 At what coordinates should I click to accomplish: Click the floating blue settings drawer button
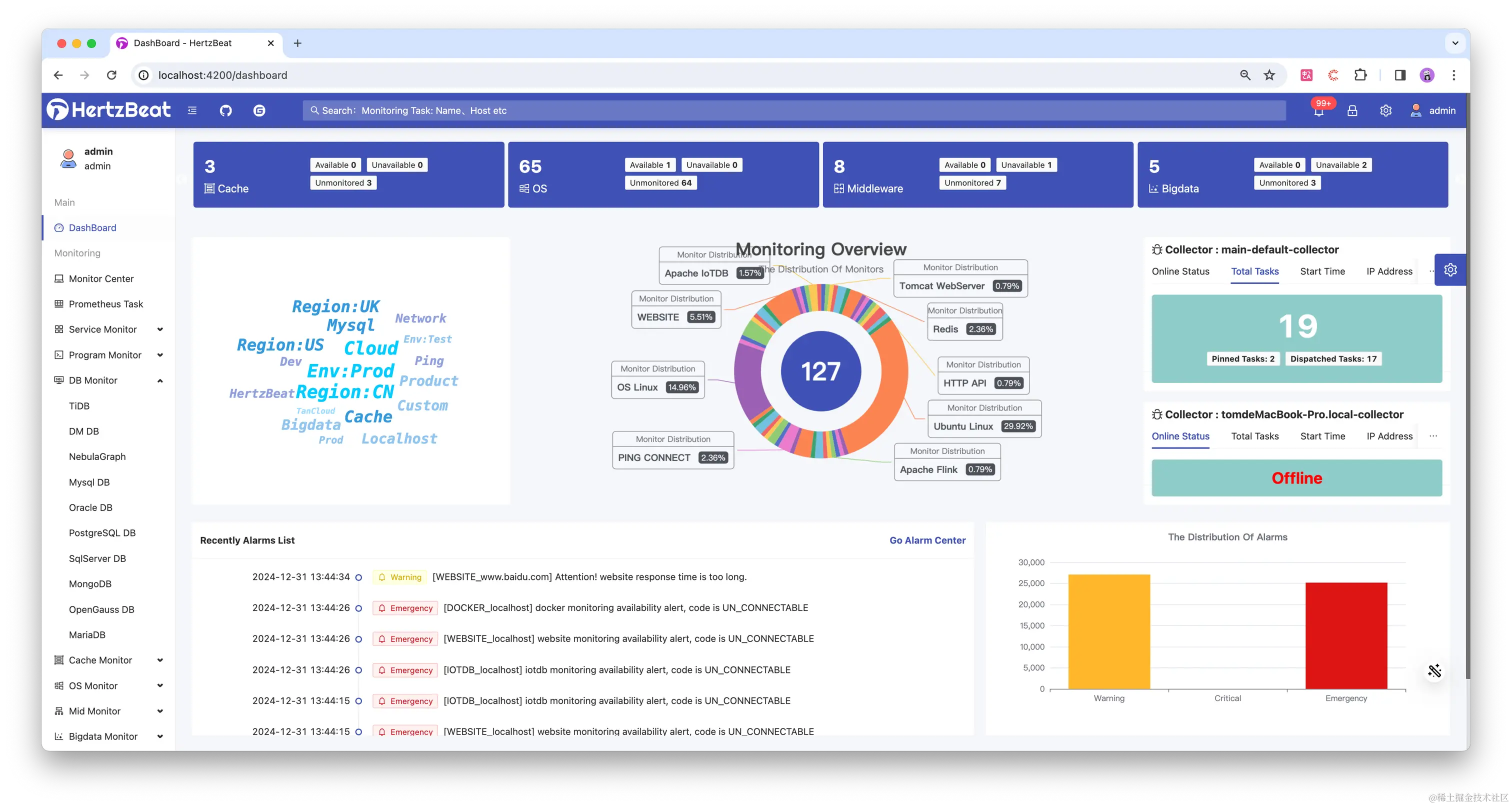click(x=1450, y=269)
